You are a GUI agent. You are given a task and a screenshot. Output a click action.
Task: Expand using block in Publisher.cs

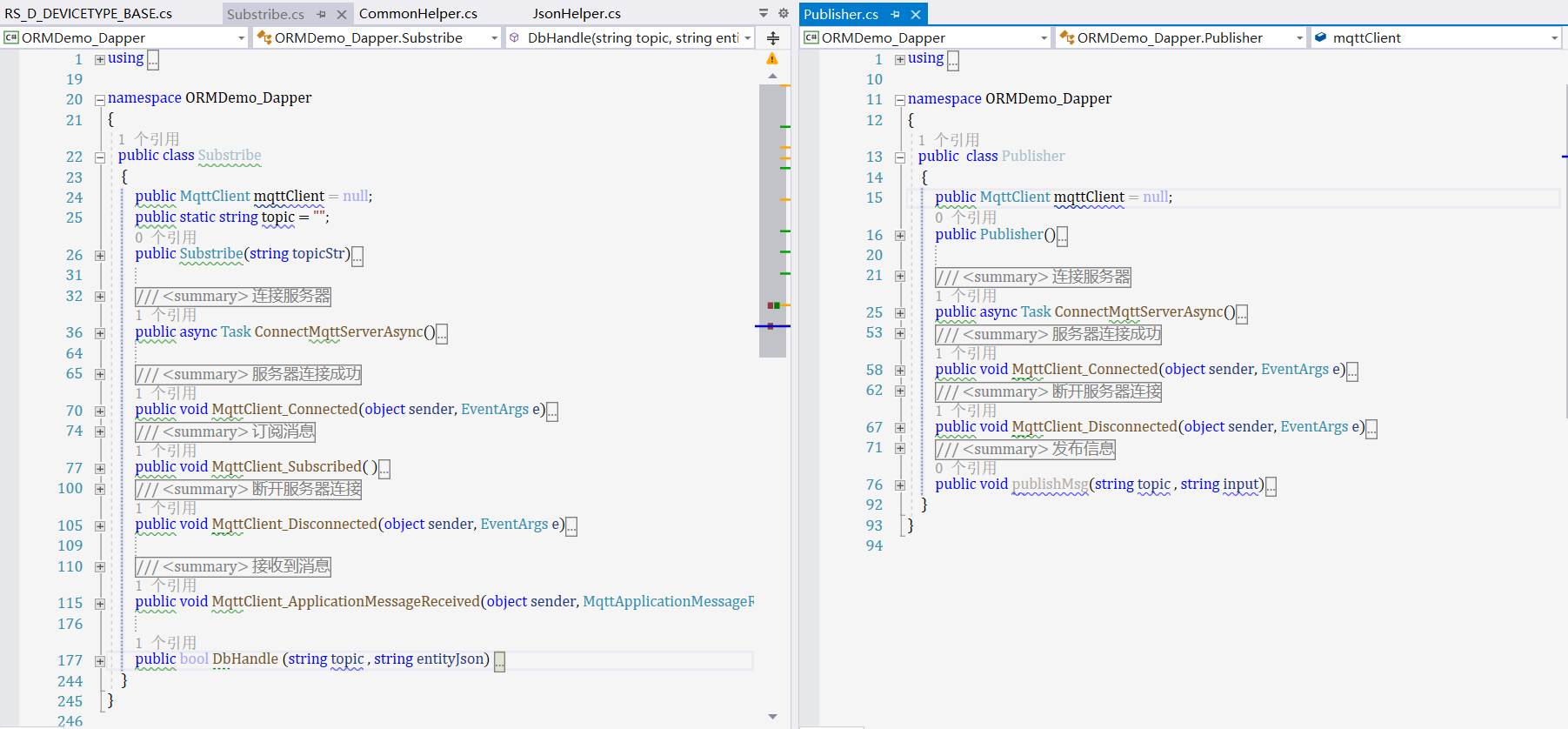900,59
